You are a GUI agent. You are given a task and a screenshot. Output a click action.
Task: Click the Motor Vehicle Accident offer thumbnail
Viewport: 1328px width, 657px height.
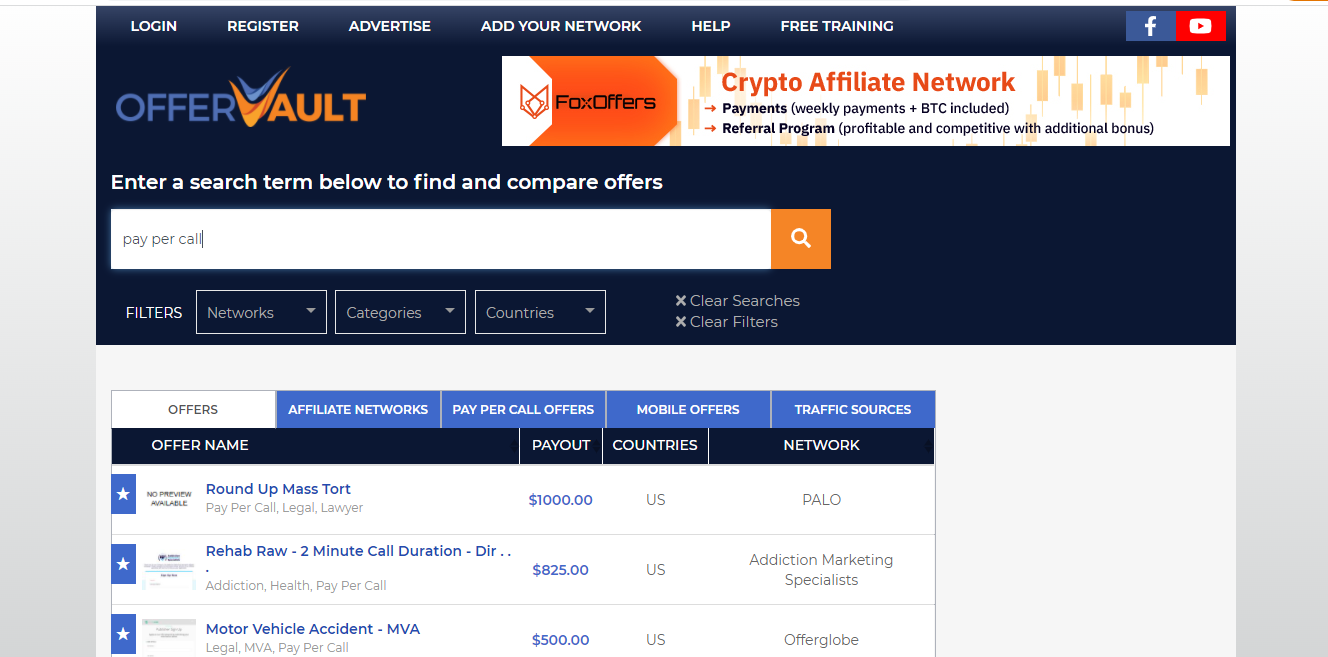tap(169, 636)
